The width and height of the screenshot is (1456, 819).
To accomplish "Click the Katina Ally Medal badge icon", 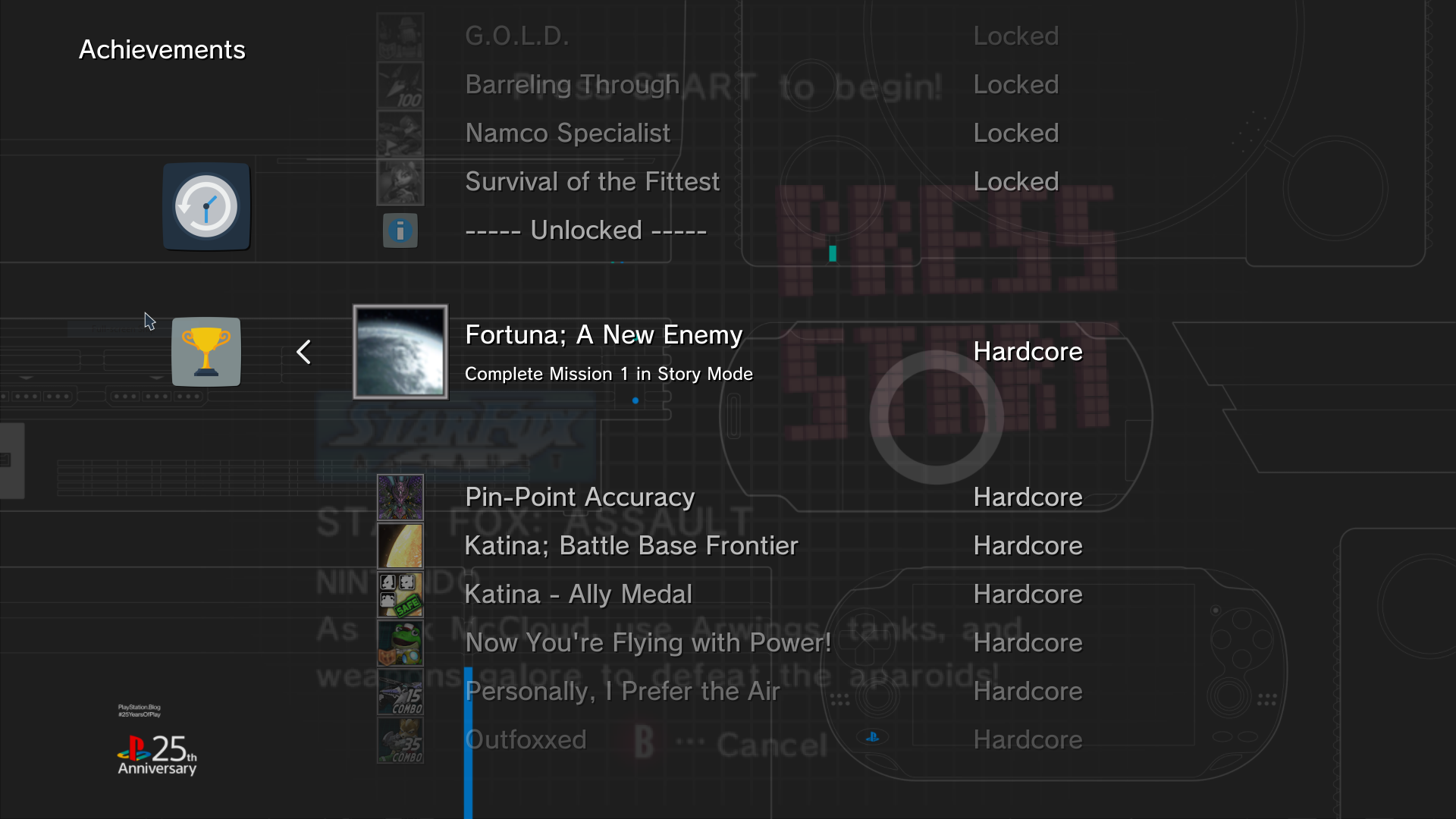I will [400, 595].
